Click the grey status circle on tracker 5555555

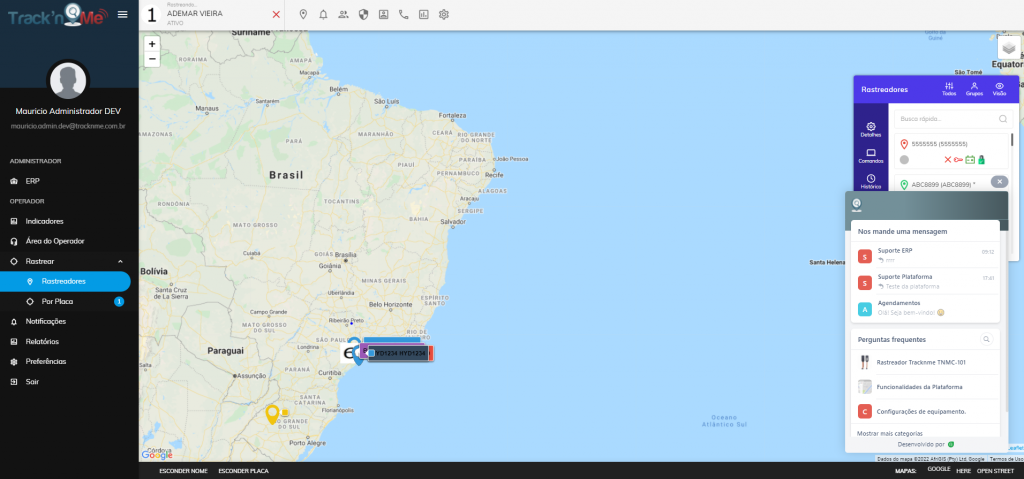tap(904, 159)
